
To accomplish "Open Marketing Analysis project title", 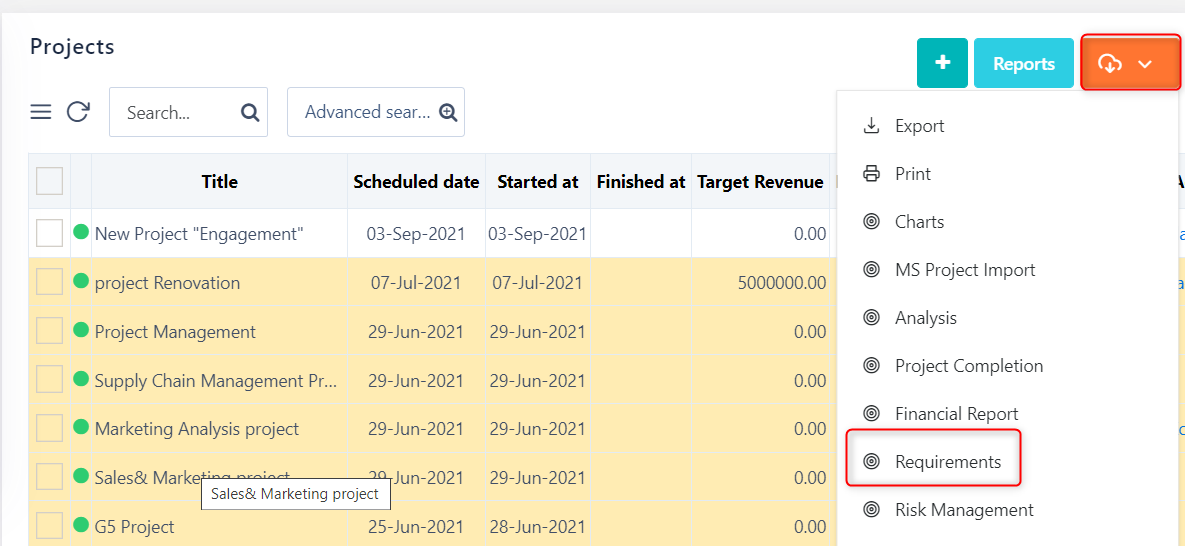I will 196,429.
